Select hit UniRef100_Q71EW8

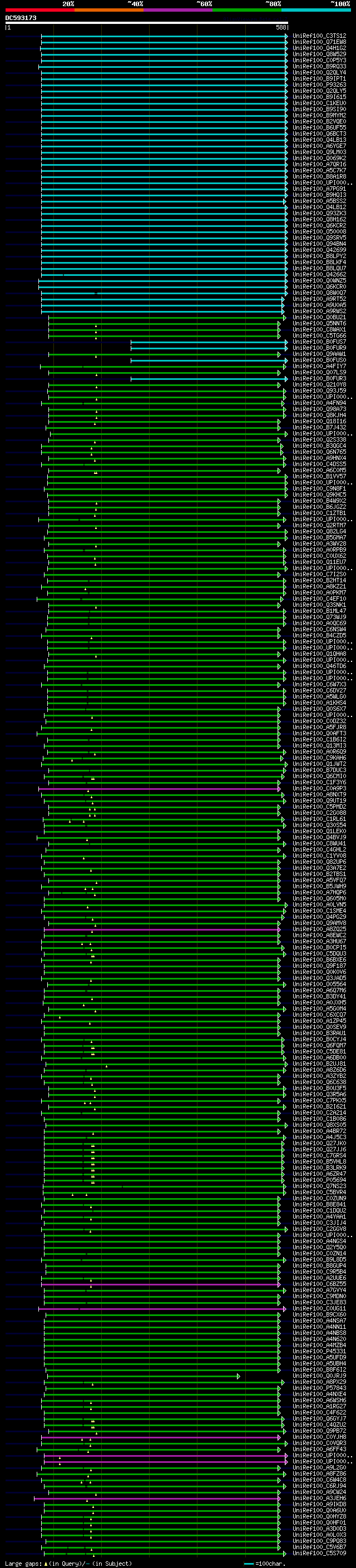319,42
